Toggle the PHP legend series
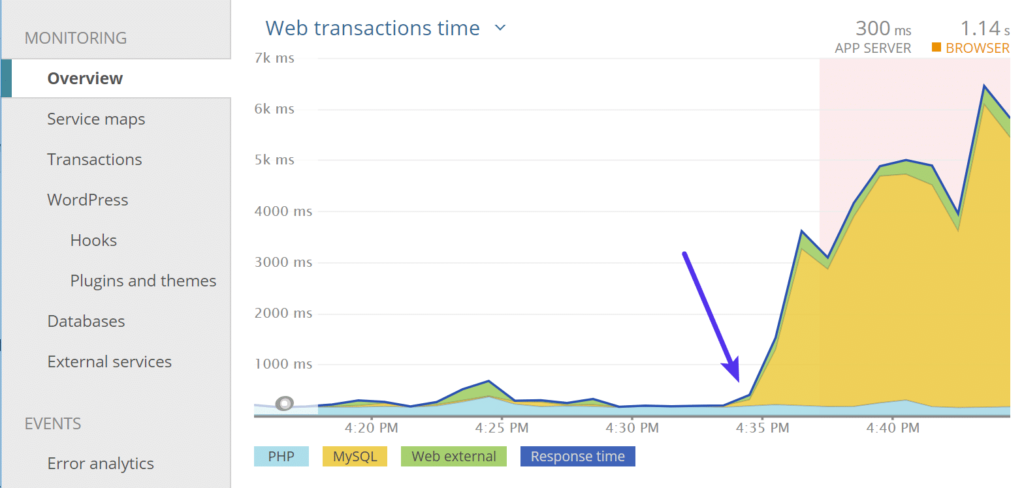Screen dimensions: 1024x488 coord(280,456)
